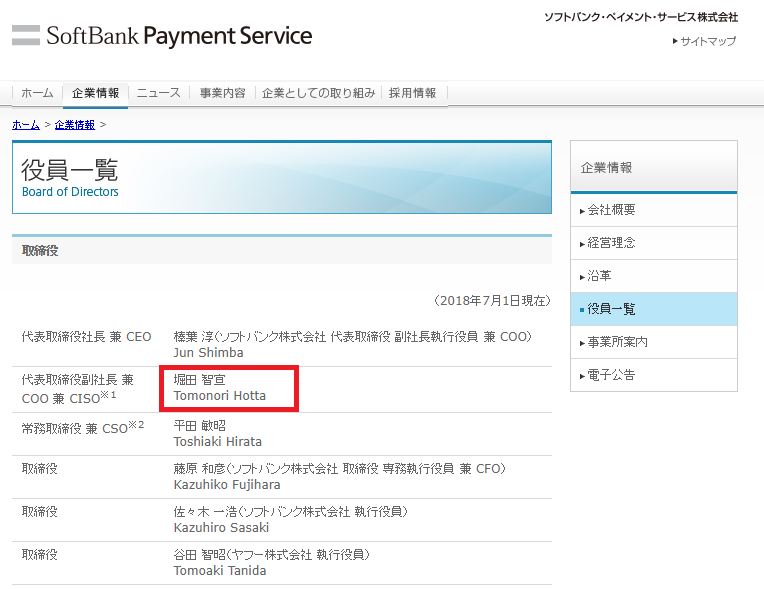Viewport: 764px width, 589px height.
Task: Open 電子公告 in the sidebar
Action: click(x=654, y=375)
